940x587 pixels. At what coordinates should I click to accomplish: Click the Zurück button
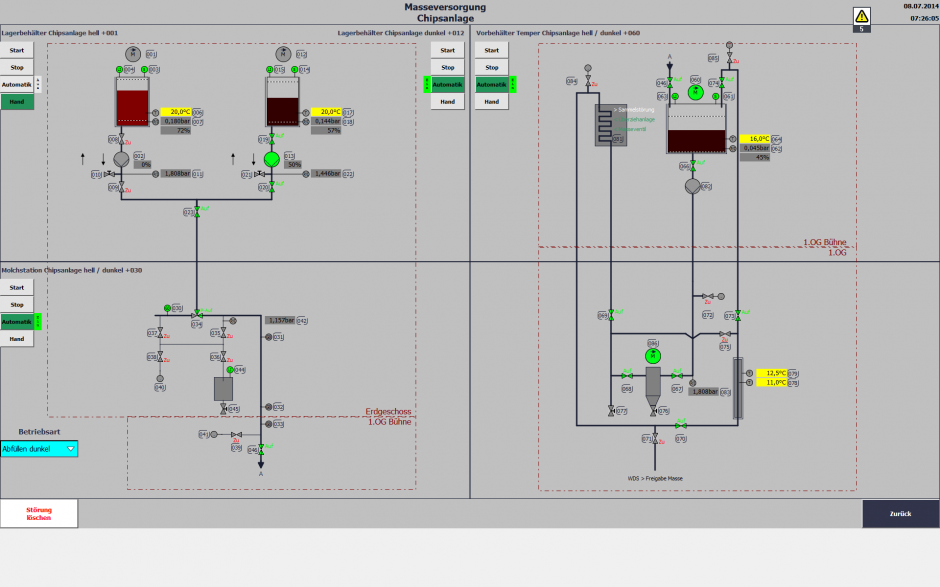point(900,514)
